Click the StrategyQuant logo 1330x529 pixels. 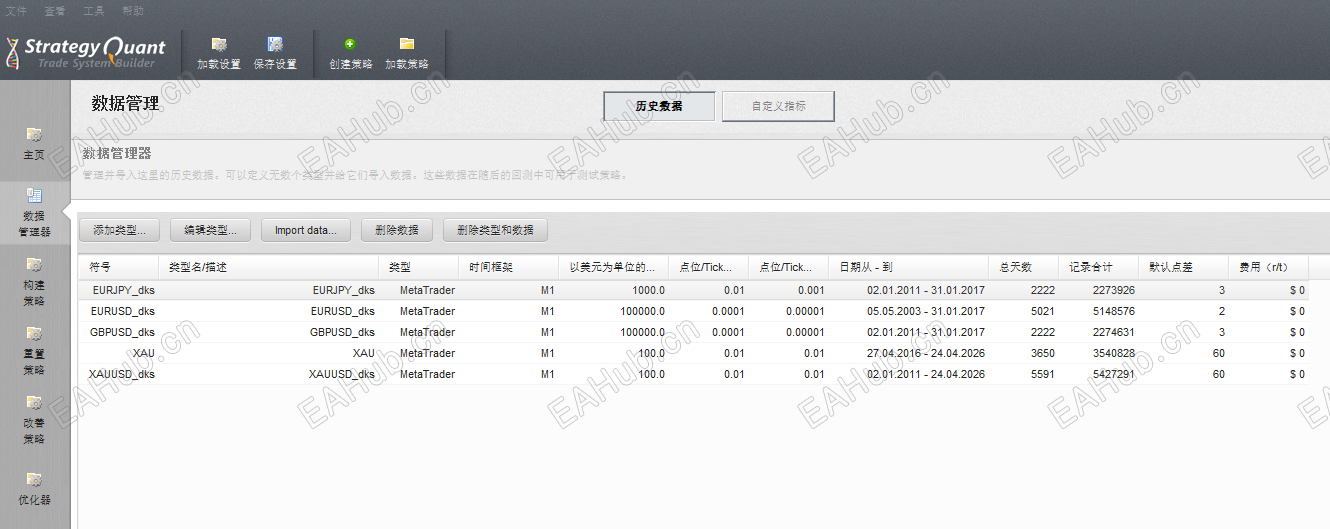(x=85, y=52)
